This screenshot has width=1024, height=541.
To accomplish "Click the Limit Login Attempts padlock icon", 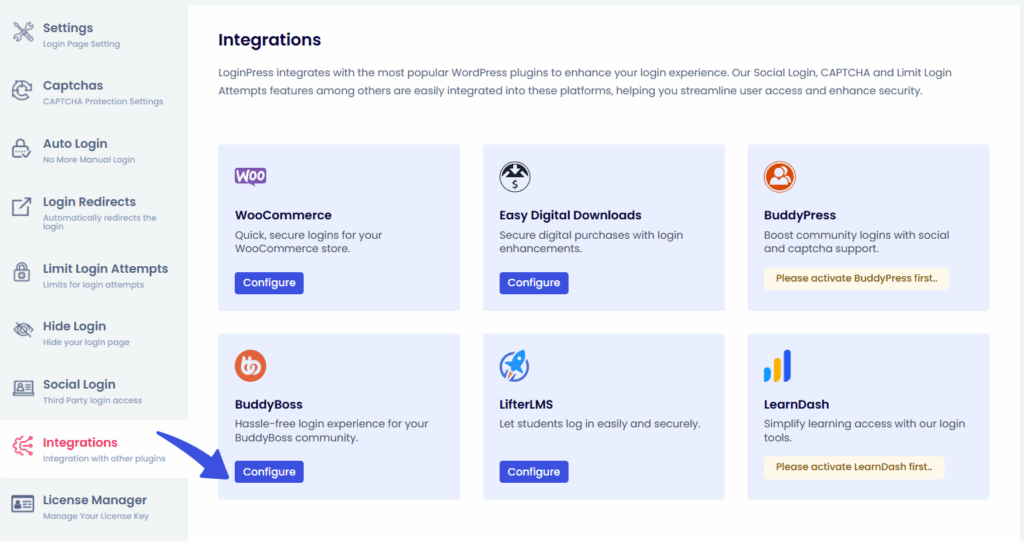I will click(22, 272).
